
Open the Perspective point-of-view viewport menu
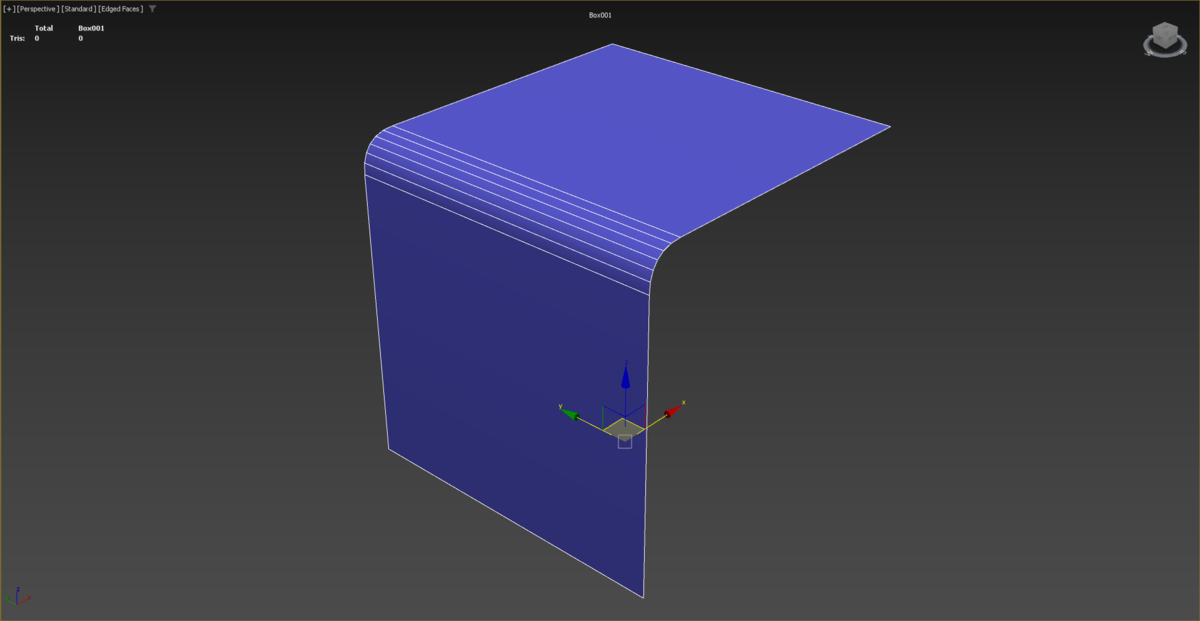[x=37, y=8]
